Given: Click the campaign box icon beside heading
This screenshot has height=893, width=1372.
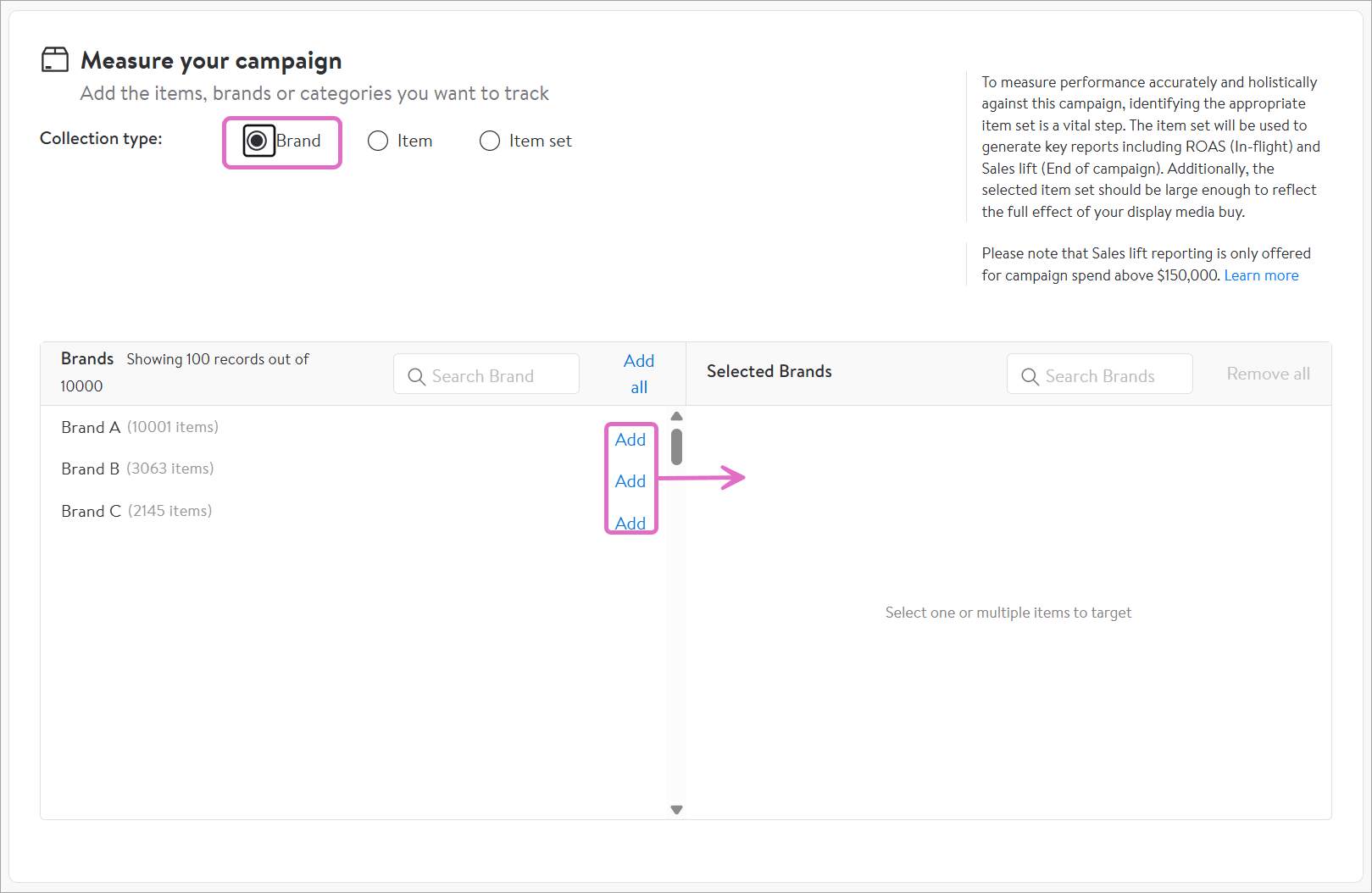Looking at the screenshot, I should click(55, 60).
